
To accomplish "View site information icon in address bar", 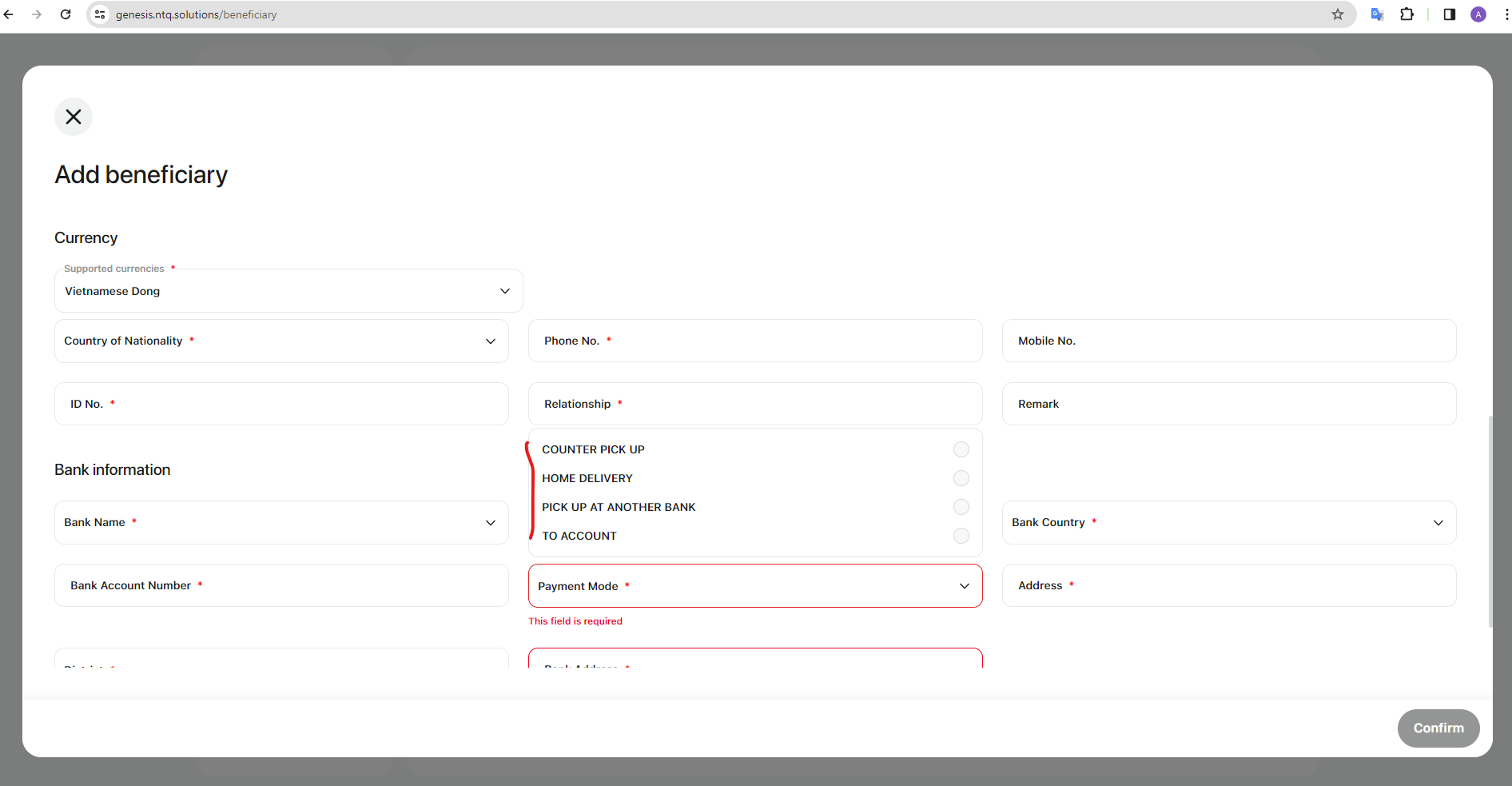I will point(100,14).
